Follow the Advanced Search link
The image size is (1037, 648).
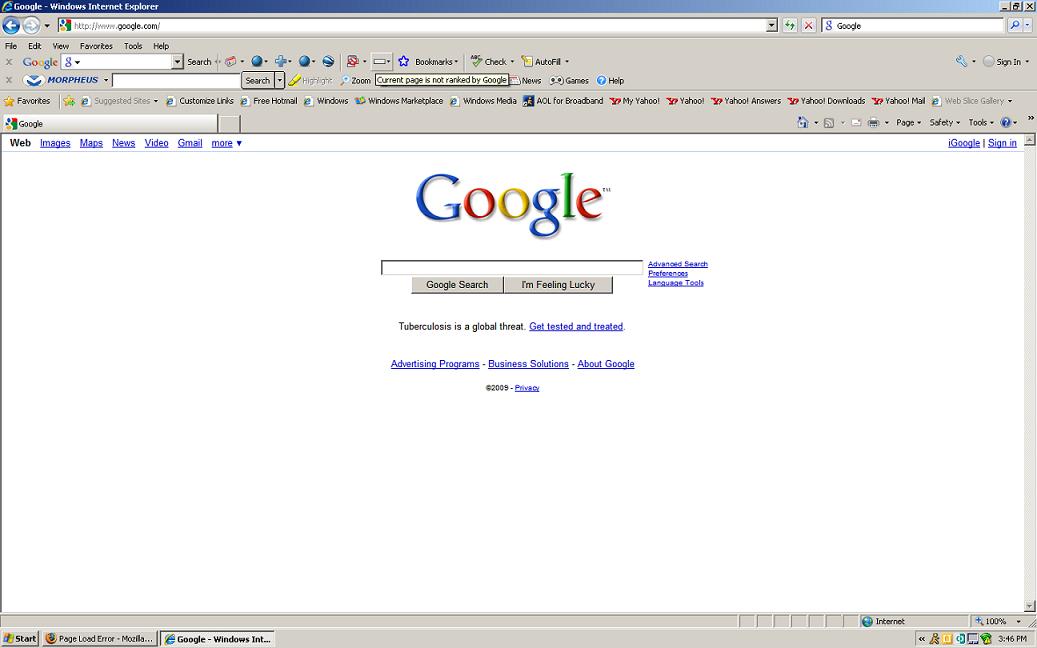tap(678, 264)
